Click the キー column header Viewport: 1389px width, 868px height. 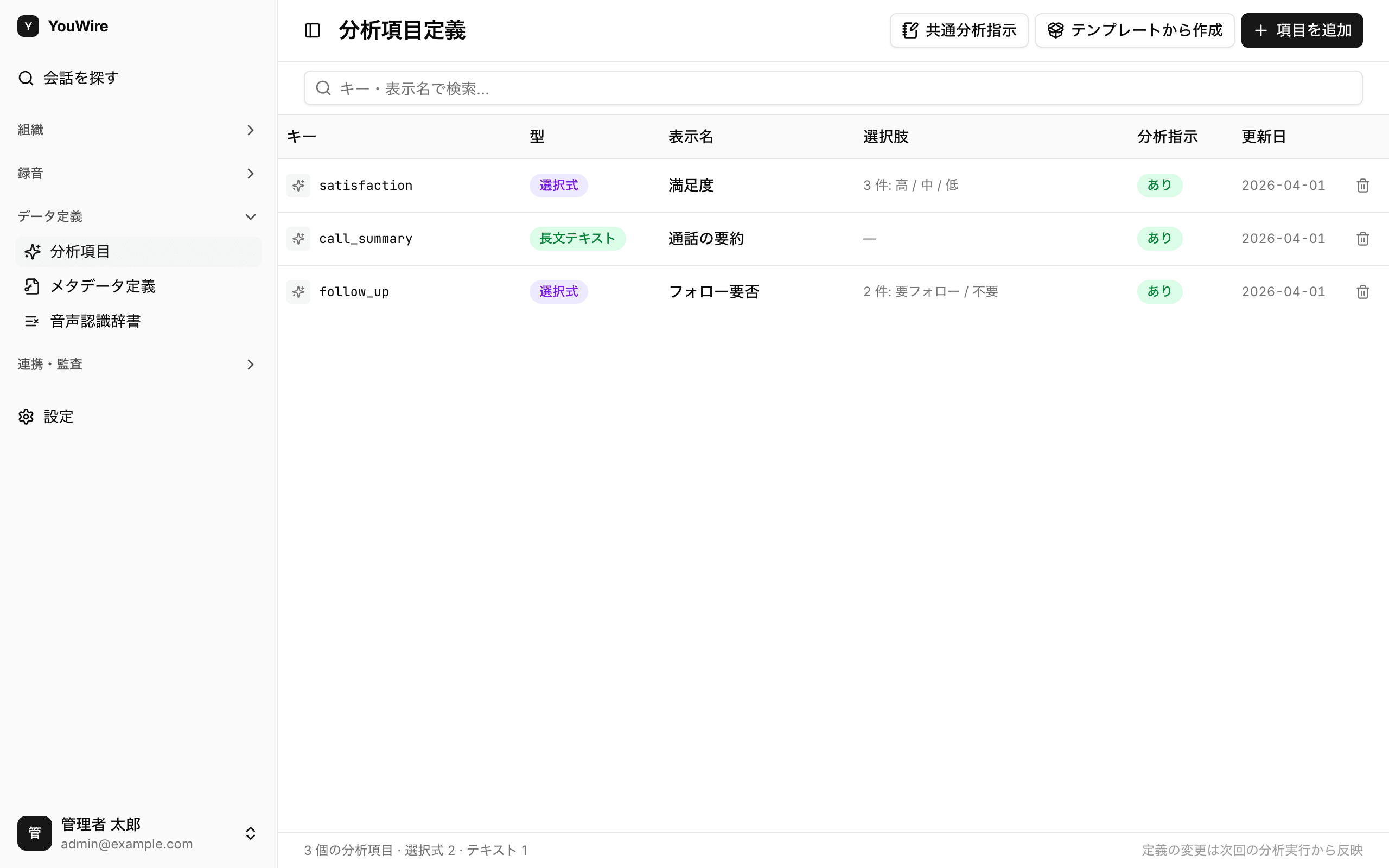pyautogui.click(x=302, y=137)
